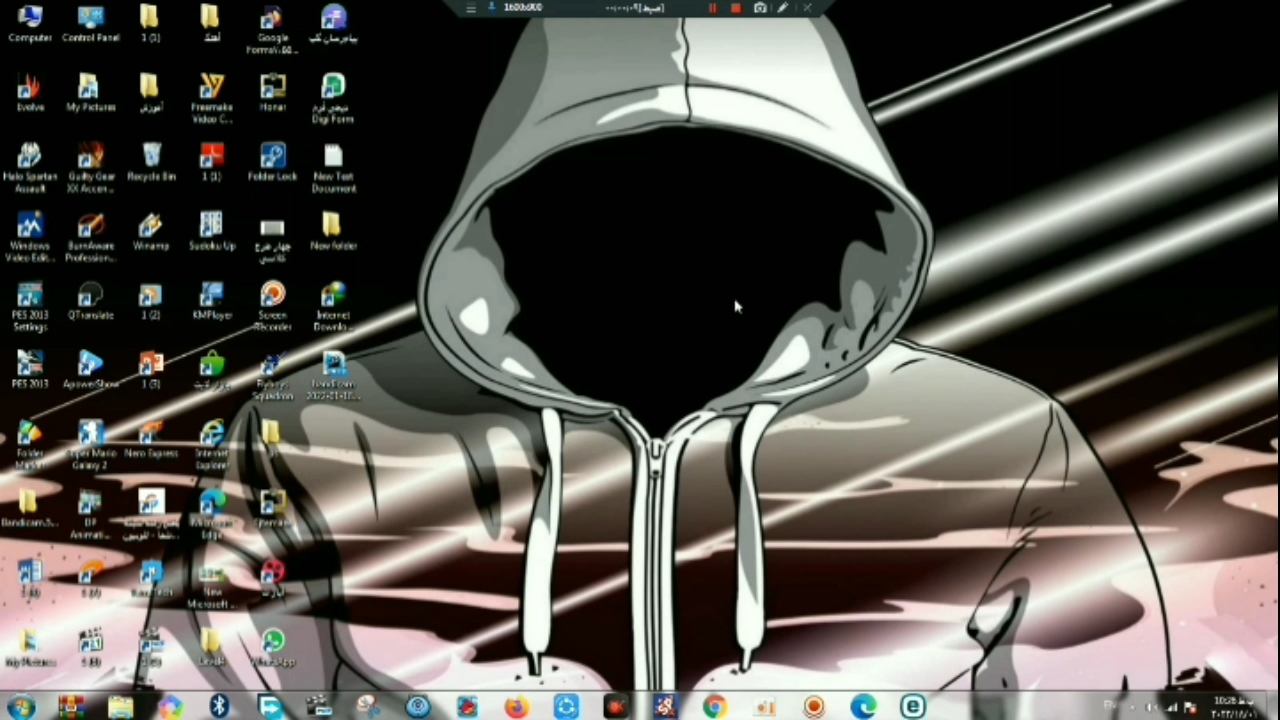This screenshot has width=1280, height=720.
Task: Open QTranslate from the desktop
Action: click(90, 297)
